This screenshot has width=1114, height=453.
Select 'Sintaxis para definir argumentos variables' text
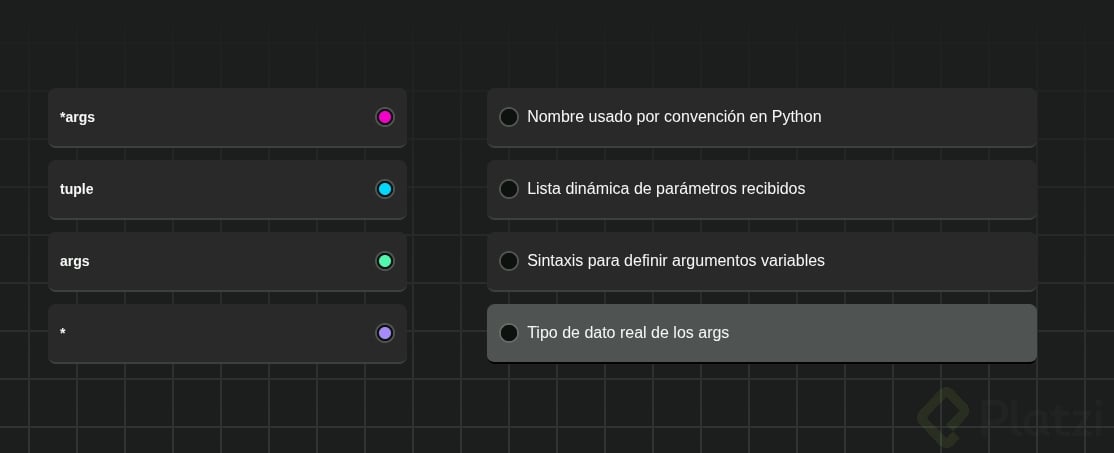676,261
